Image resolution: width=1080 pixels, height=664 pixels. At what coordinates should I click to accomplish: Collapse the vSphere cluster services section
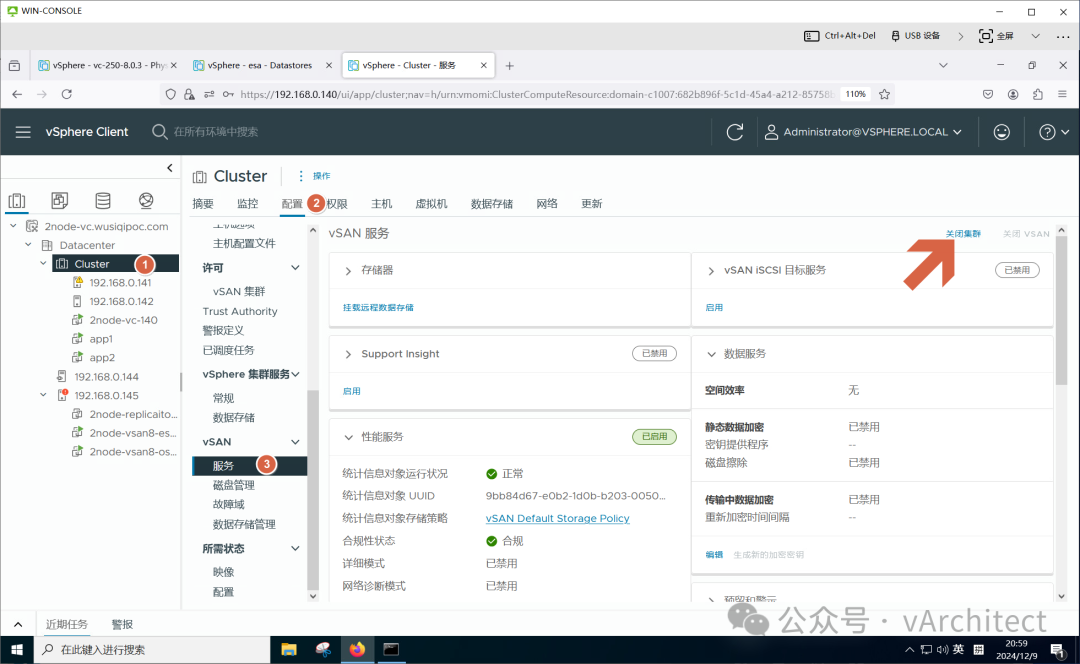pyautogui.click(x=295, y=374)
